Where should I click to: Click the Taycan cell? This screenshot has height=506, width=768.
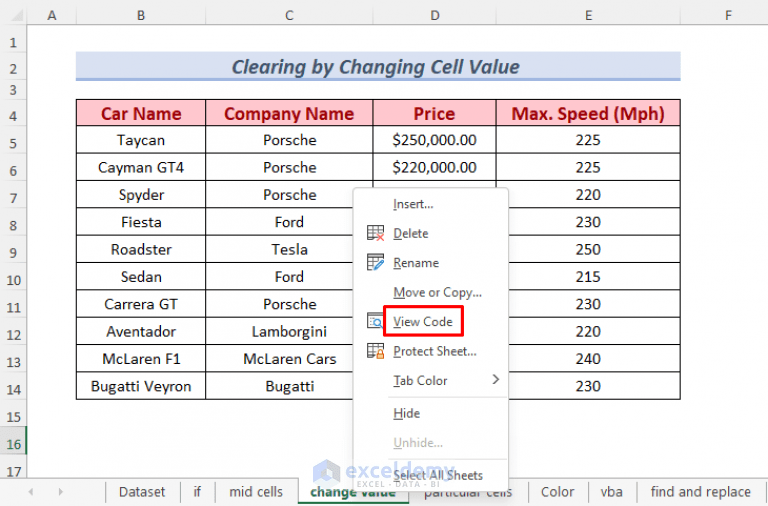click(141, 140)
